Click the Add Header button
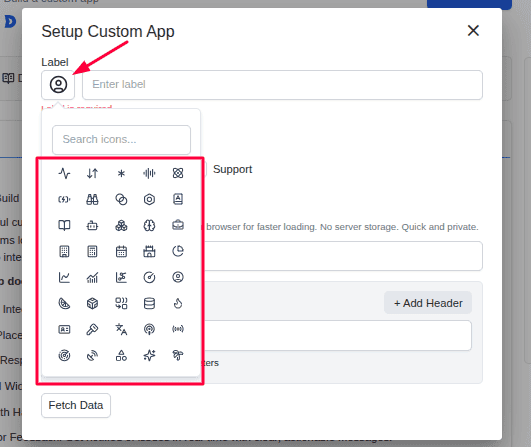 coord(428,303)
